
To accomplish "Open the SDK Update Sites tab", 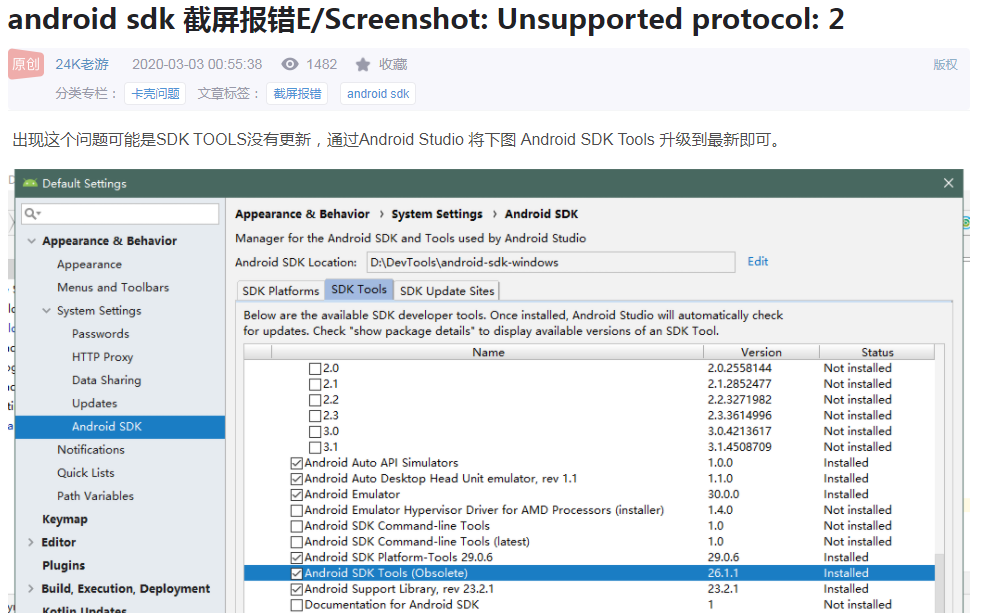I will click(447, 290).
